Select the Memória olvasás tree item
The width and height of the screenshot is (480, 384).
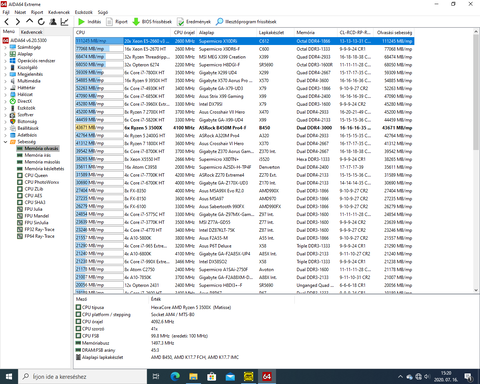(x=38, y=148)
